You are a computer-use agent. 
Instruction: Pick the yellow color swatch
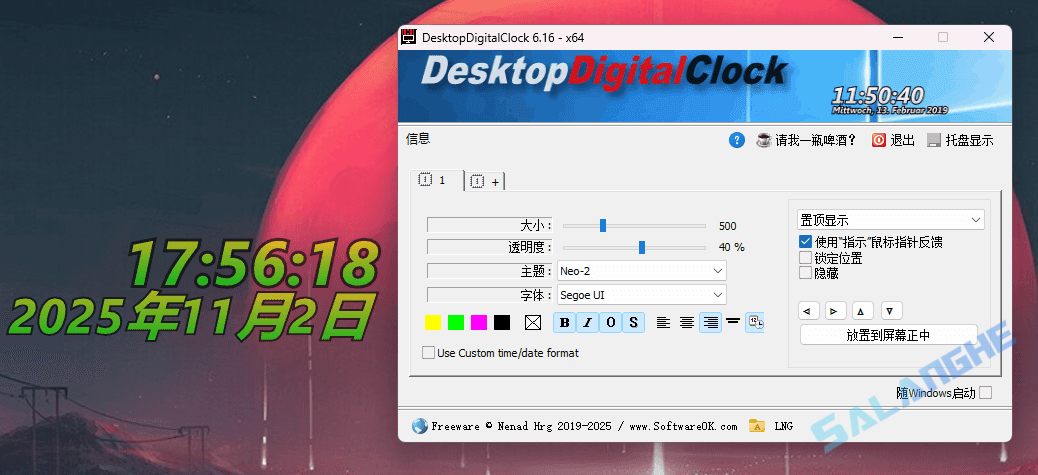(432, 322)
